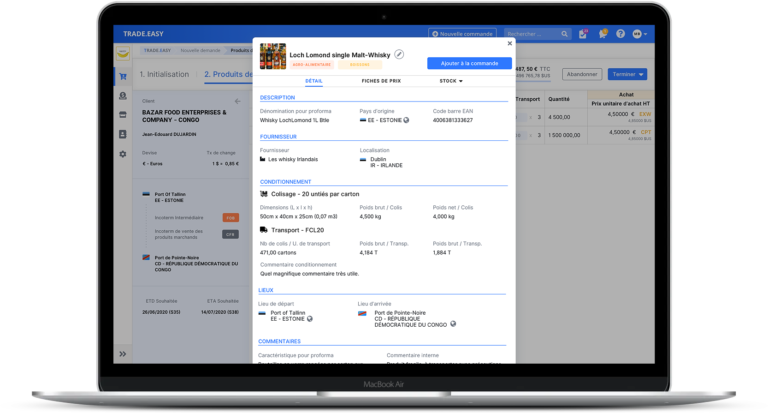
Task: Click the BOISSONS category tag
Action: tap(360, 65)
